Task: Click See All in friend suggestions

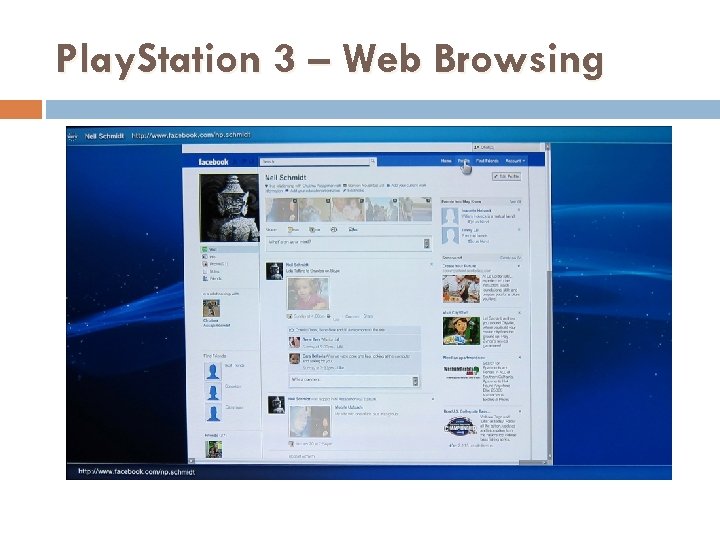Action: click(515, 202)
